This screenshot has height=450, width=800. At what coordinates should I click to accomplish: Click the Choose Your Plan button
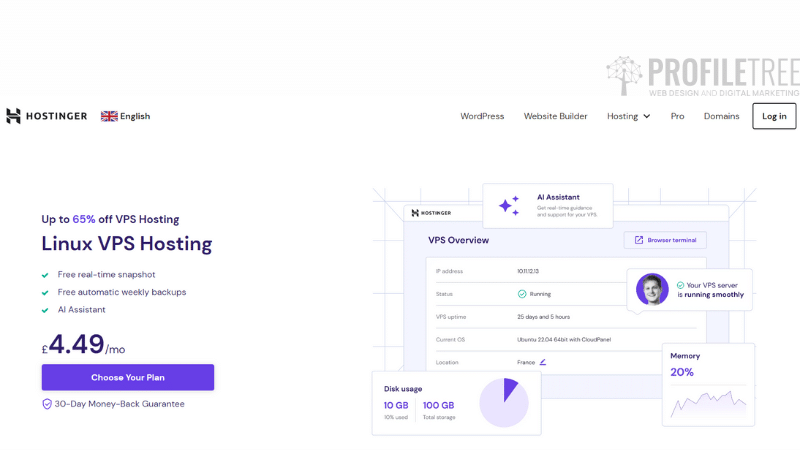coord(128,378)
